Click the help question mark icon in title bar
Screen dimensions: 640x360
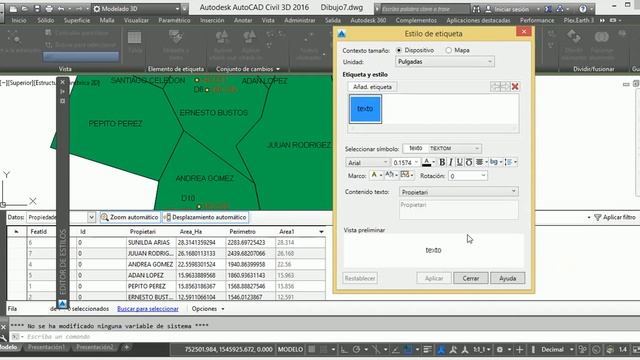pos(583,9)
